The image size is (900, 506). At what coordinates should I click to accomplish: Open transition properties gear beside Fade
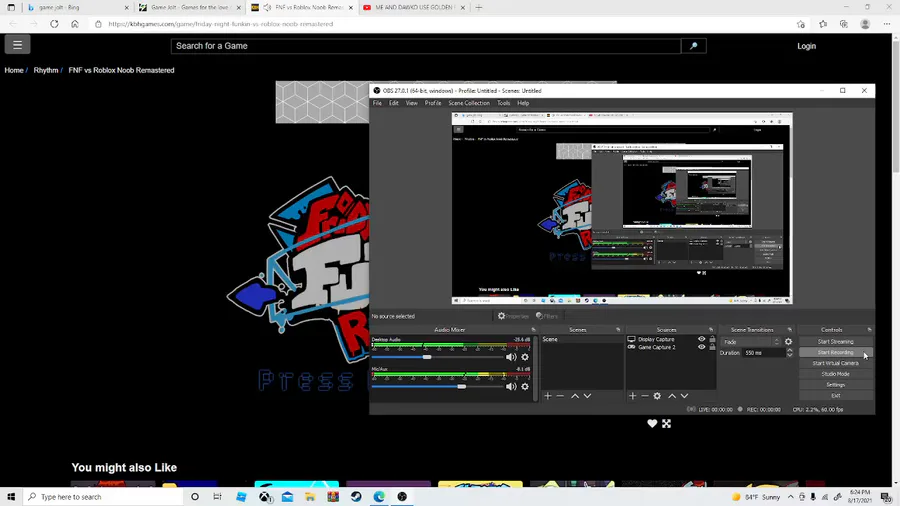coord(788,342)
